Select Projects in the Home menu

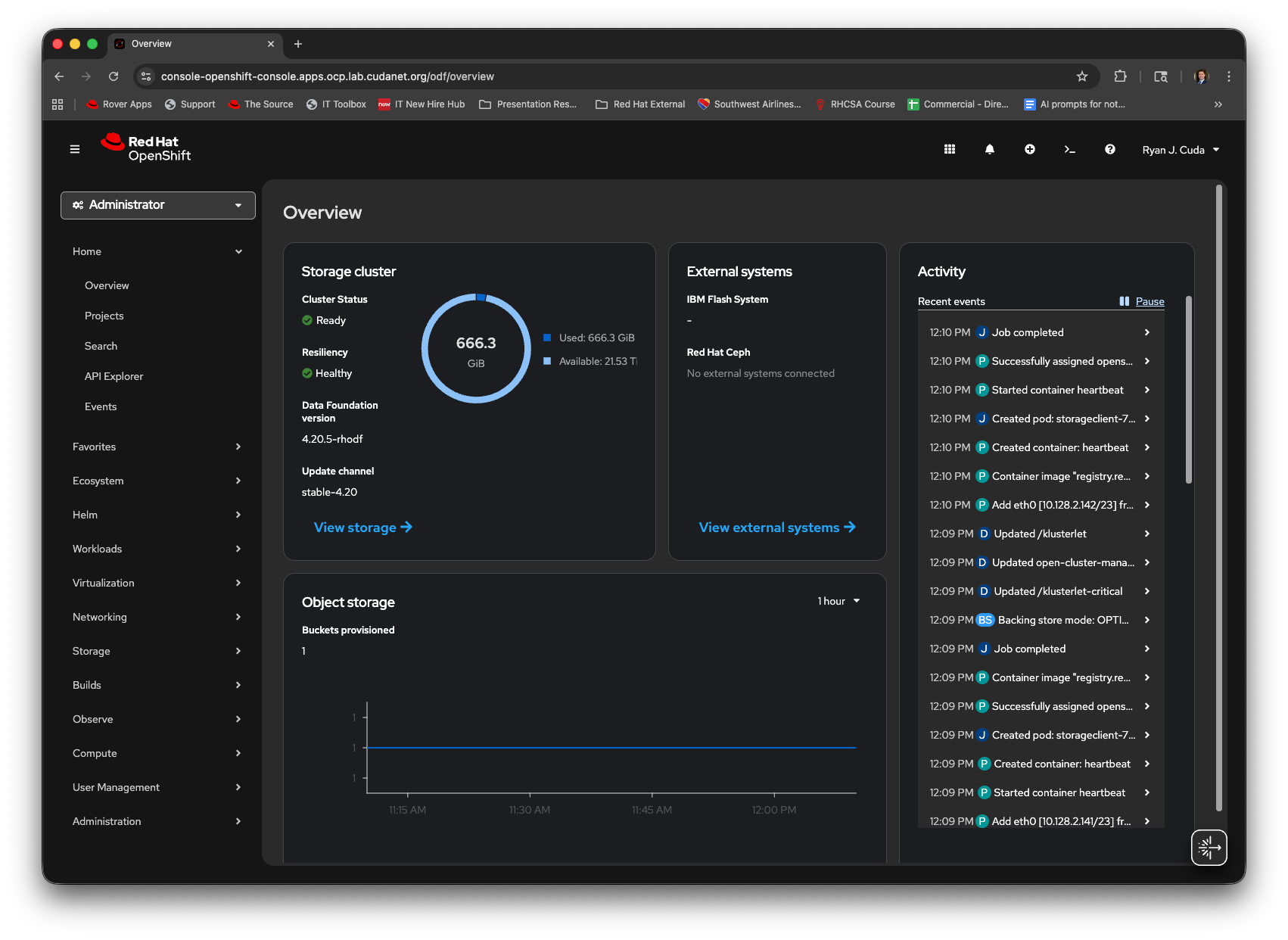(x=104, y=316)
